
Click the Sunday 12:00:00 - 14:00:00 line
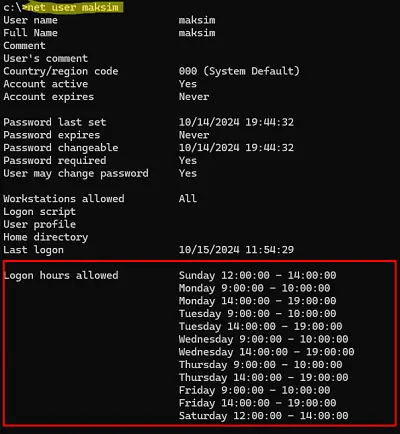point(257,276)
